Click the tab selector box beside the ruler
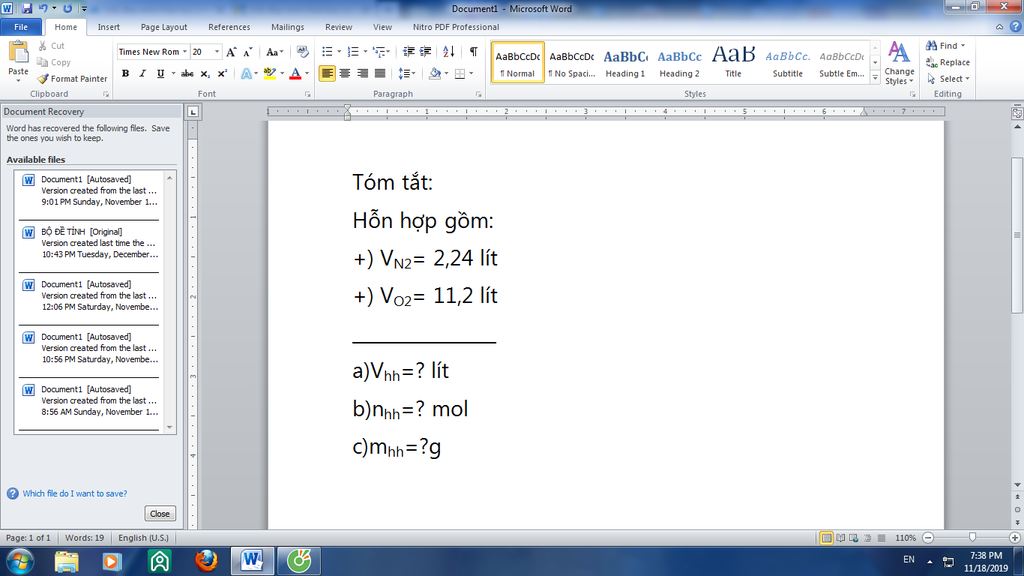Image resolution: width=1024 pixels, height=576 pixels. coord(193,112)
